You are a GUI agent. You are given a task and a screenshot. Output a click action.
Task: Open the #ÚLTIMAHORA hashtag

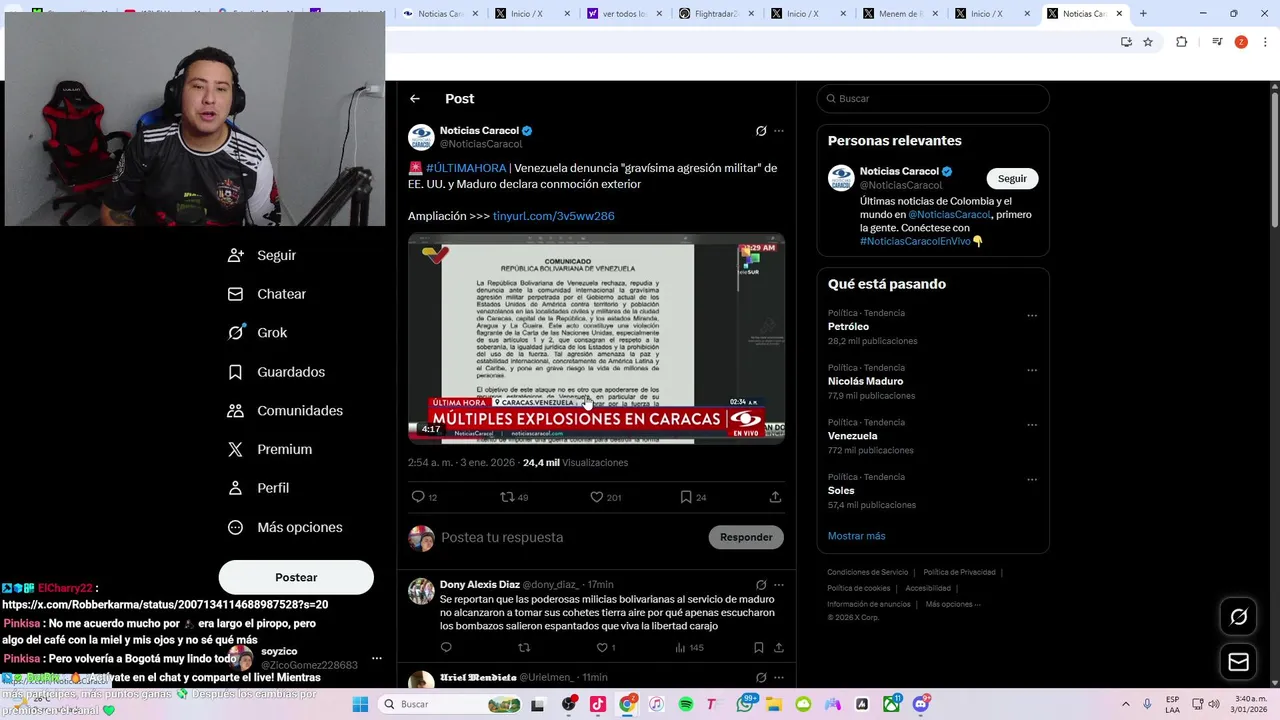coord(466,168)
